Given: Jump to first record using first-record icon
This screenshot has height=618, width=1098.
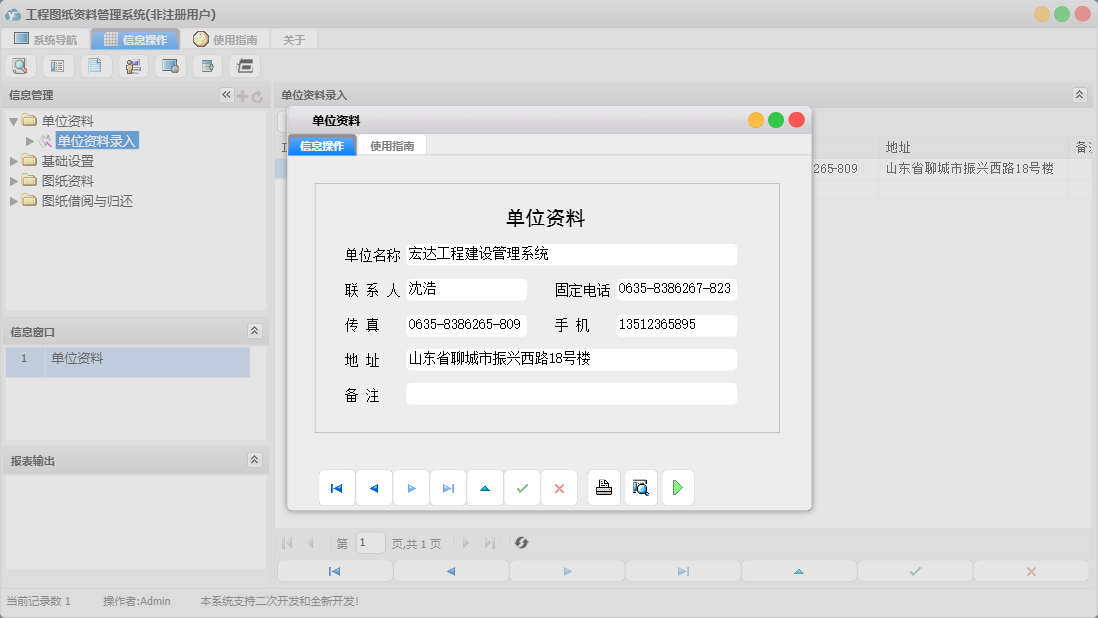Looking at the screenshot, I should coord(337,487).
